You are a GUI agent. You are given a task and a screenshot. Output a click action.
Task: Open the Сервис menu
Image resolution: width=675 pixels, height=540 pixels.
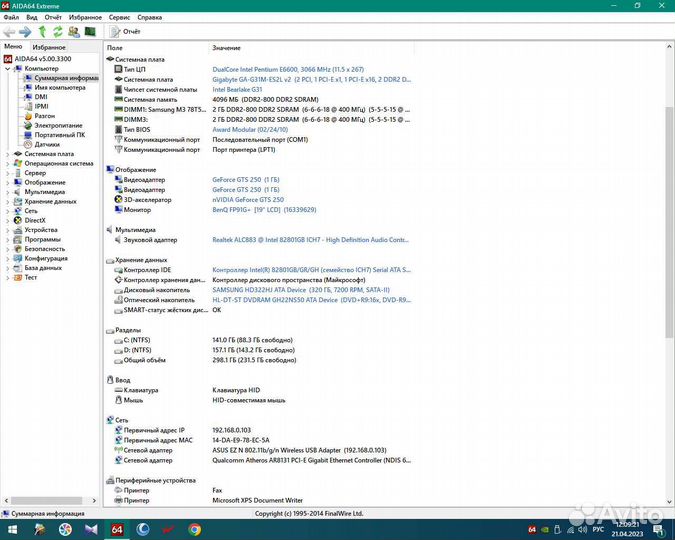click(119, 17)
